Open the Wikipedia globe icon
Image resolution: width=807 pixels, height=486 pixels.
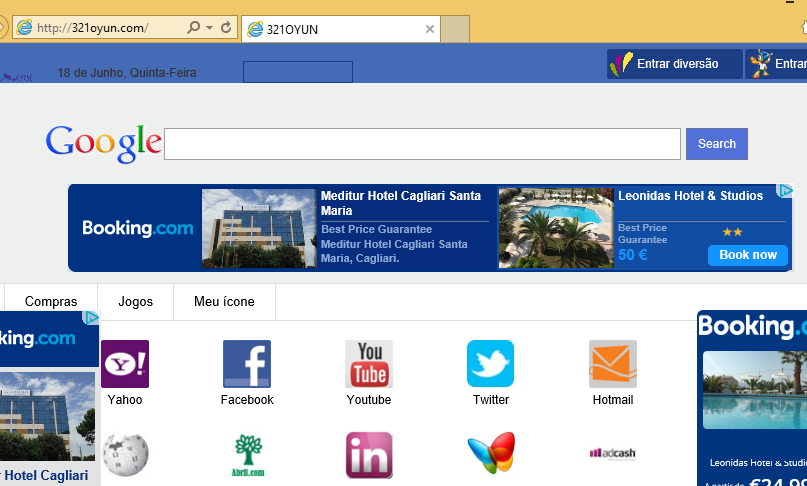pyautogui.click(x=125, y=455)
